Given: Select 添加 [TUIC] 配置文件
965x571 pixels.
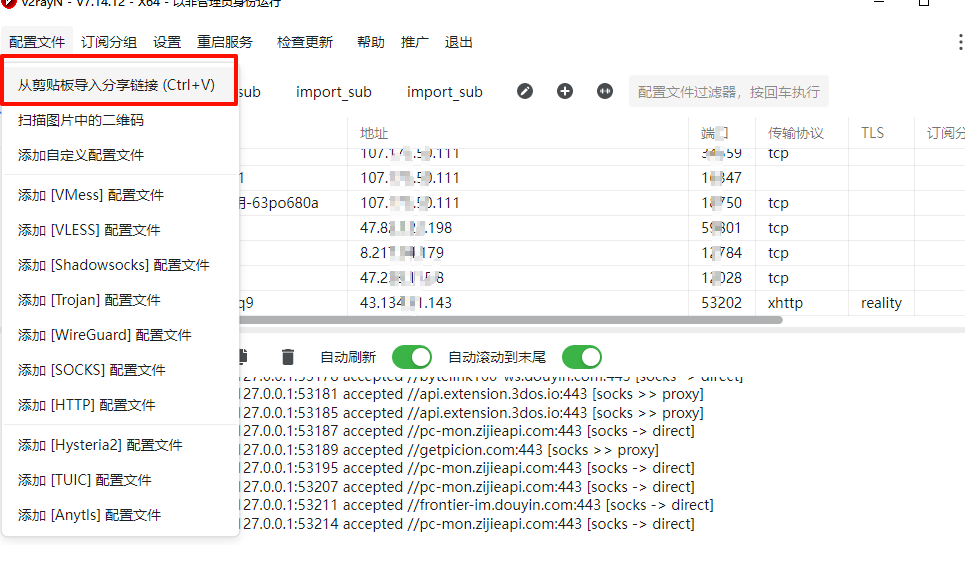Looking at the screenshot, I should point(120,480).
